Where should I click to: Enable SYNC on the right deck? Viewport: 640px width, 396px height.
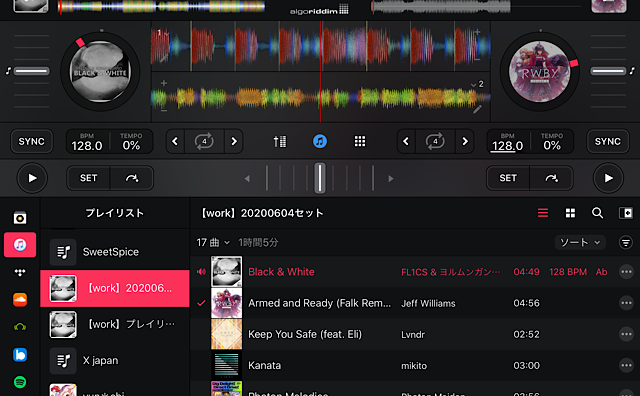(607, 141)
